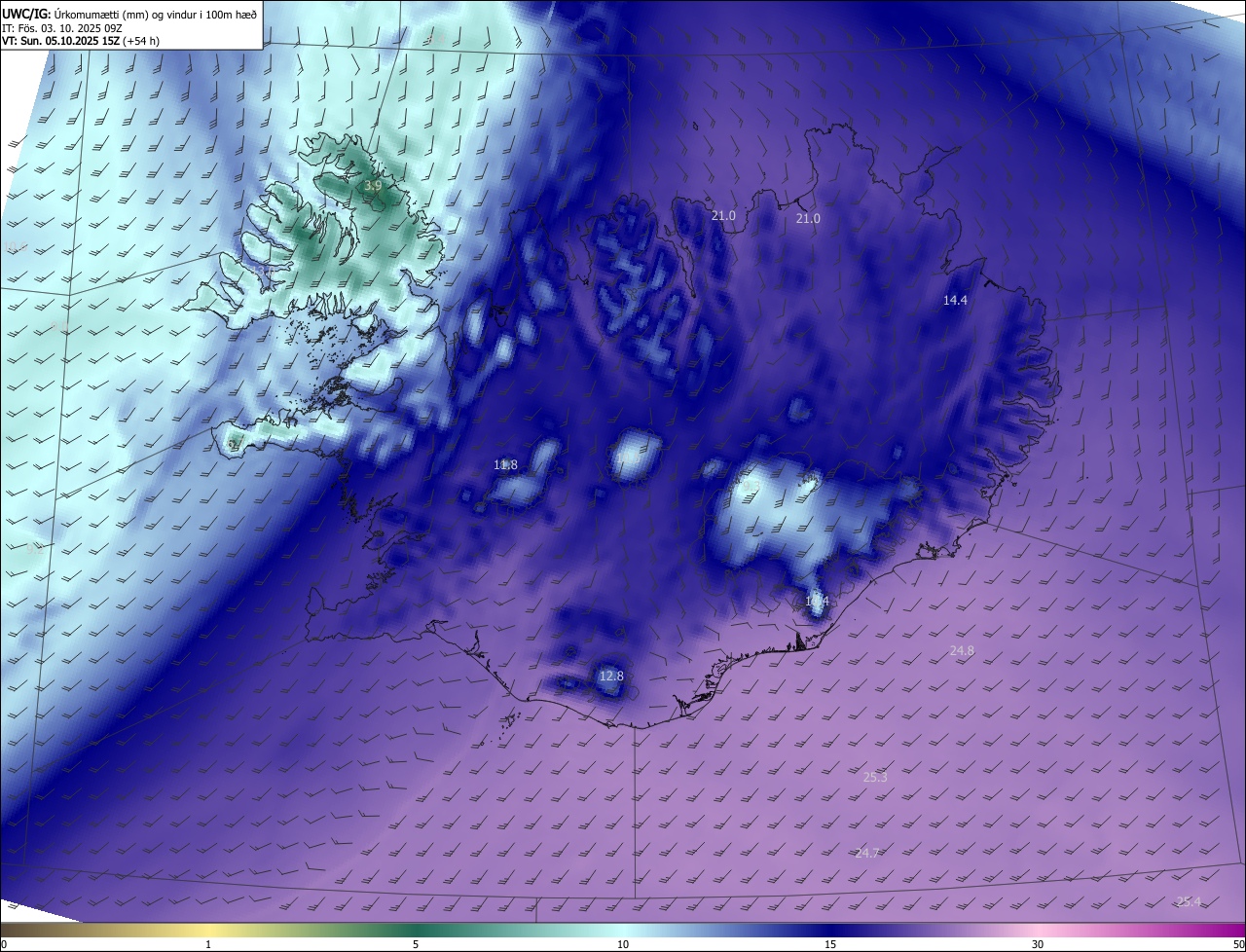Click the 3.9 value over the Westfjords
Viewport: 1246px width, 952px height.
point(373,185)
